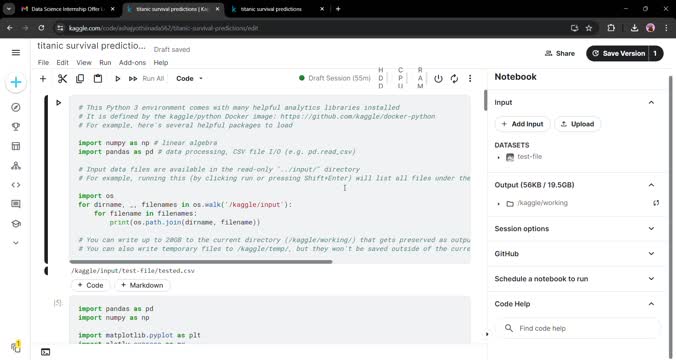The image size is (676, 360).
Task: Click the Share button
Action: point(560,53)
